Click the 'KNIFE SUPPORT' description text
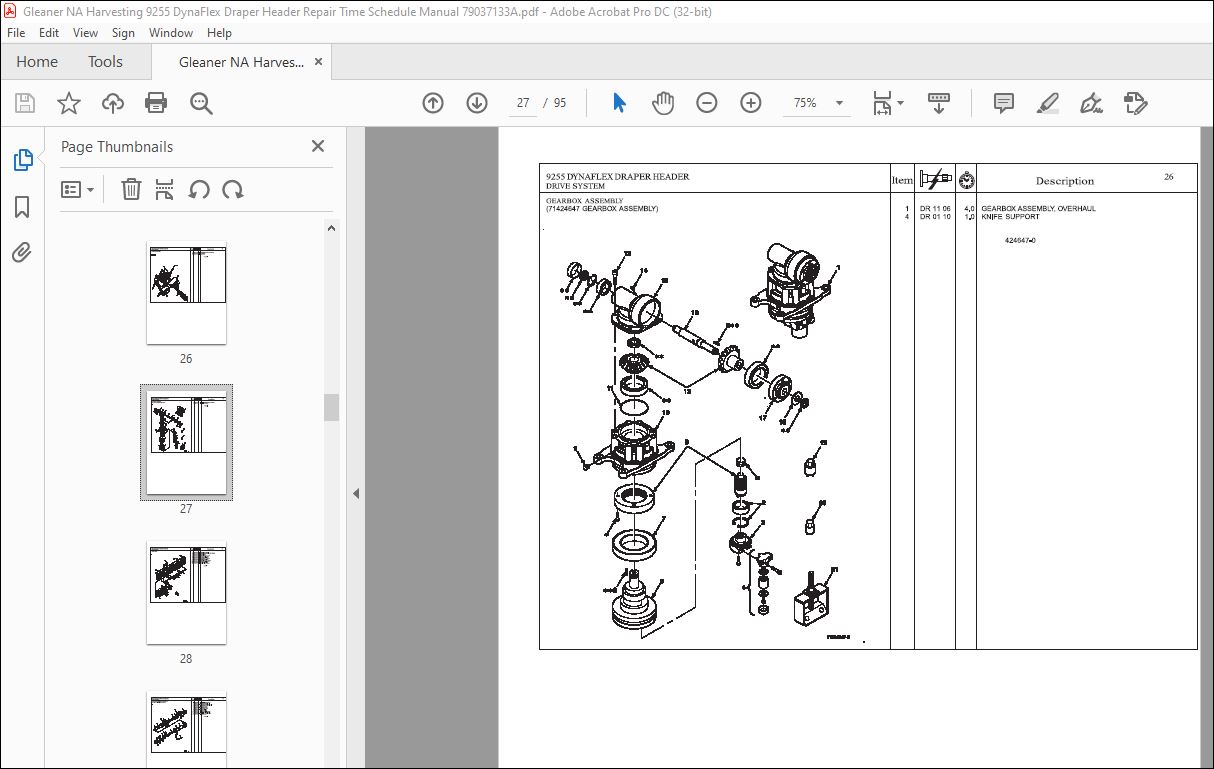Viewport: 1214px width, 769px height. [1010, 216]
